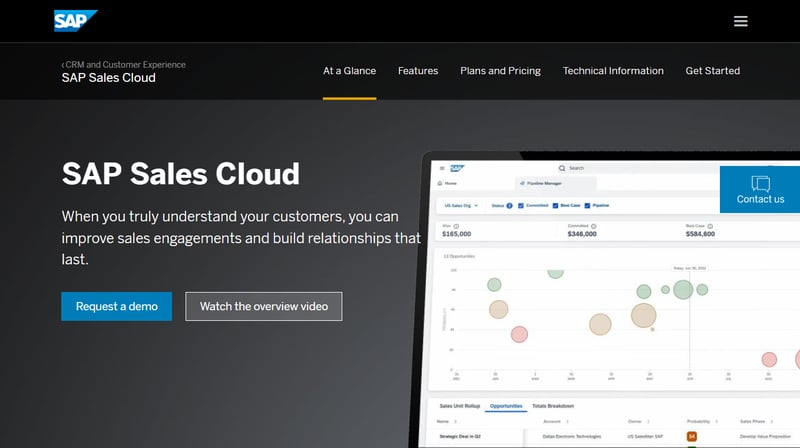Click the $346,000 Committed value
Viewport: 800px width, 448px height.
click(x=582, y=234)
